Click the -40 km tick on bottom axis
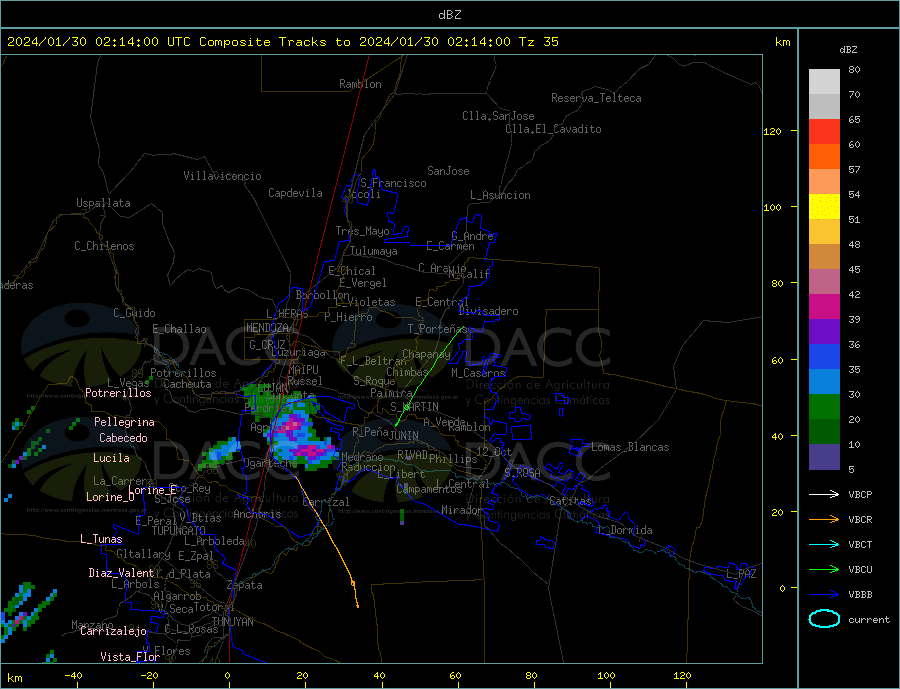The height and width of the screenshot is (689, 900). coord(73,676)
